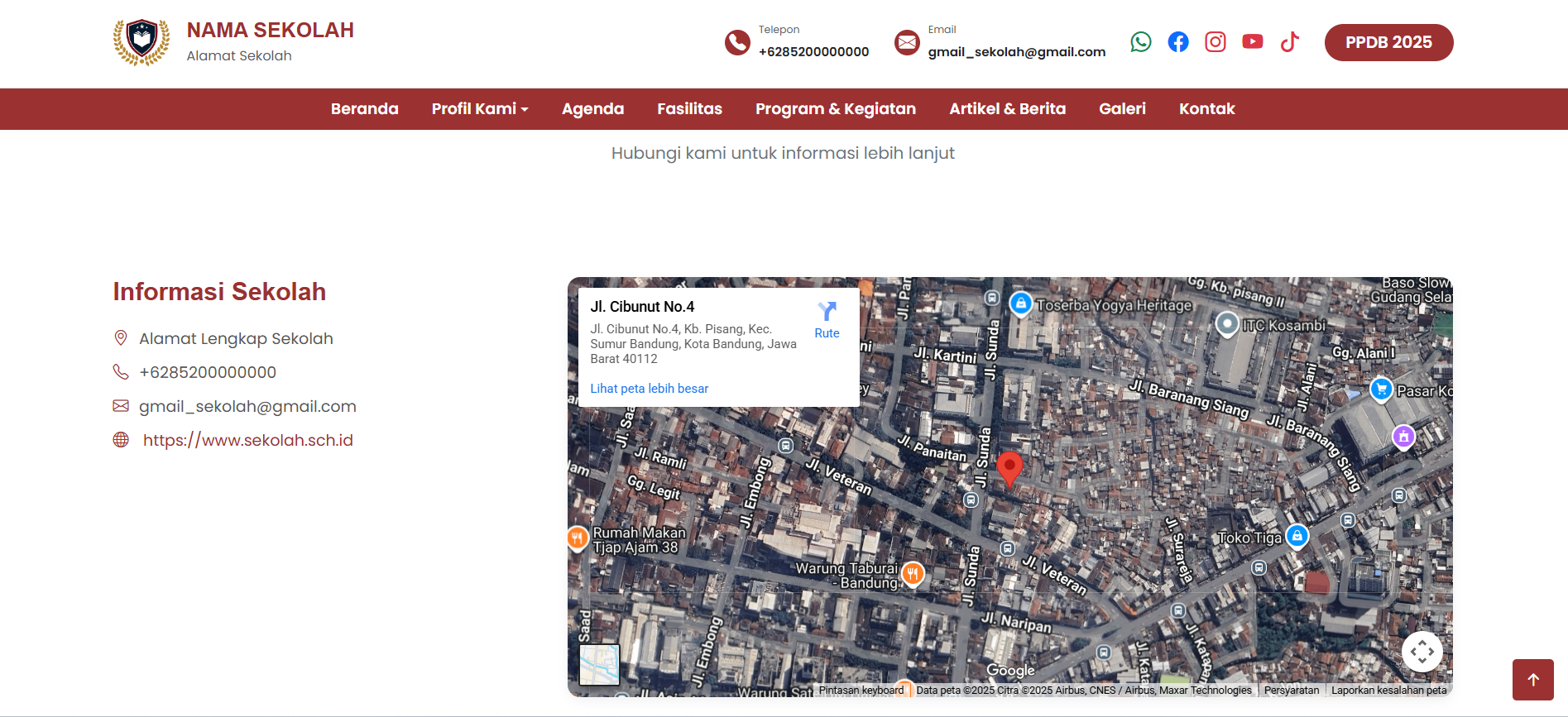Click the red location pin on map
This screenshot has height=717, width=1568.
(1009, 467)
